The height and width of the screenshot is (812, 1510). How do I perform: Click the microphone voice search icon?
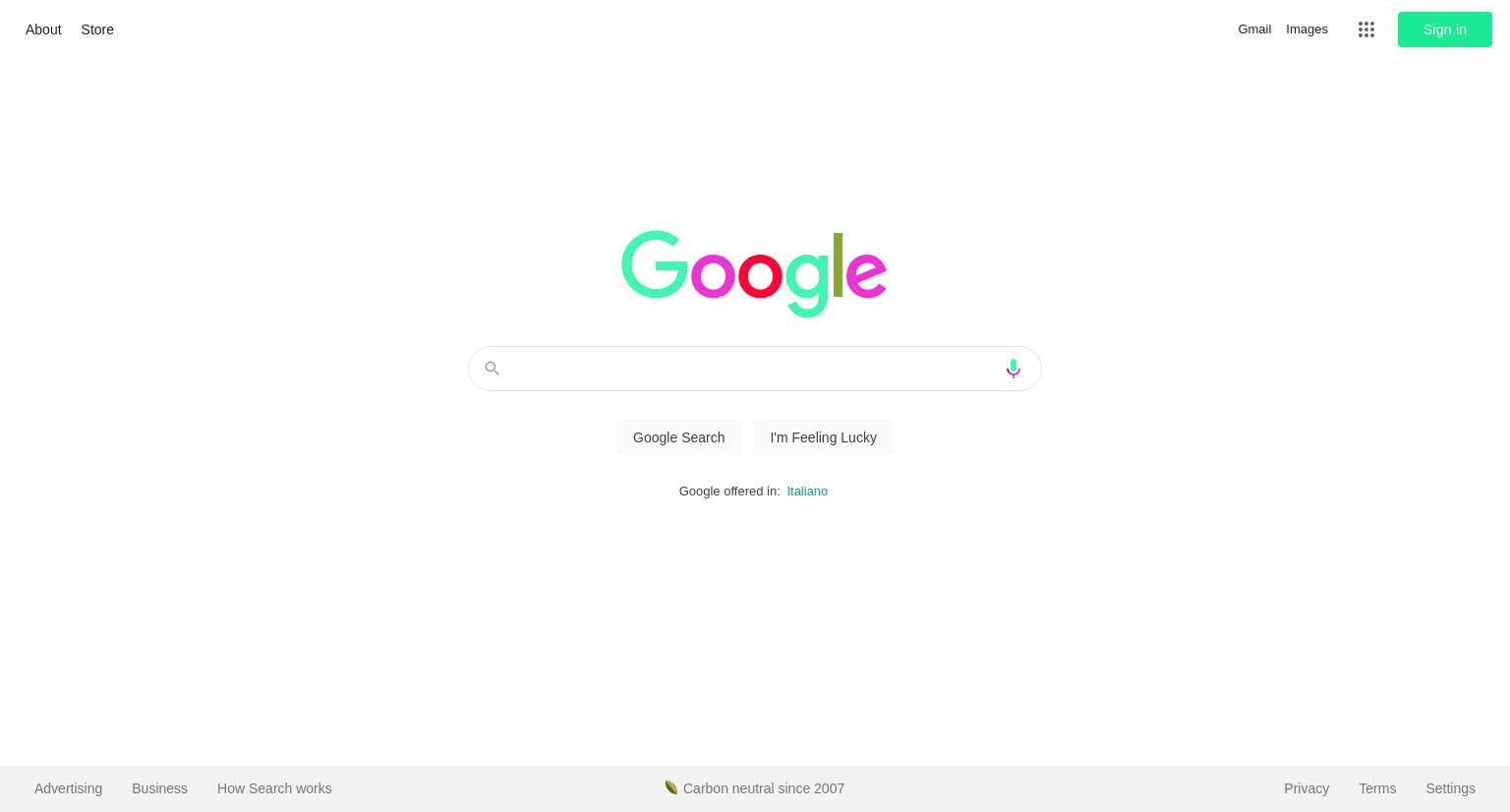[1013, 369]
